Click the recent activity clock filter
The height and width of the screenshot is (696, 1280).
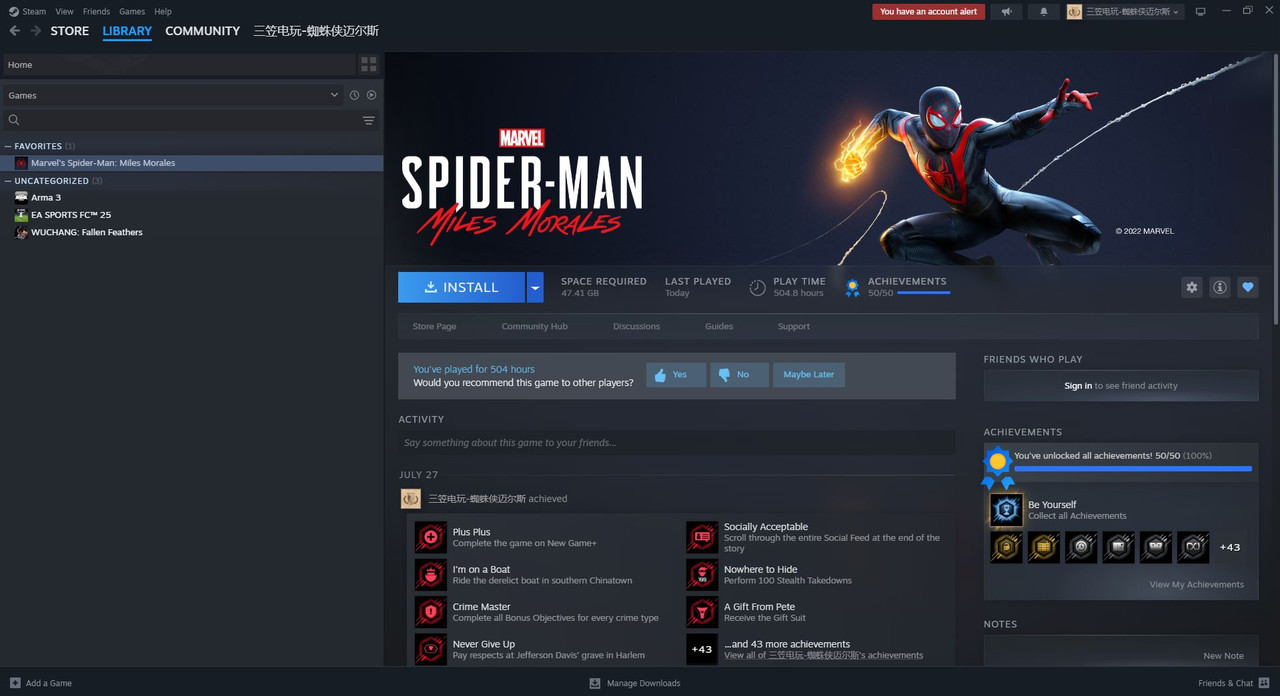pos(354,95)
